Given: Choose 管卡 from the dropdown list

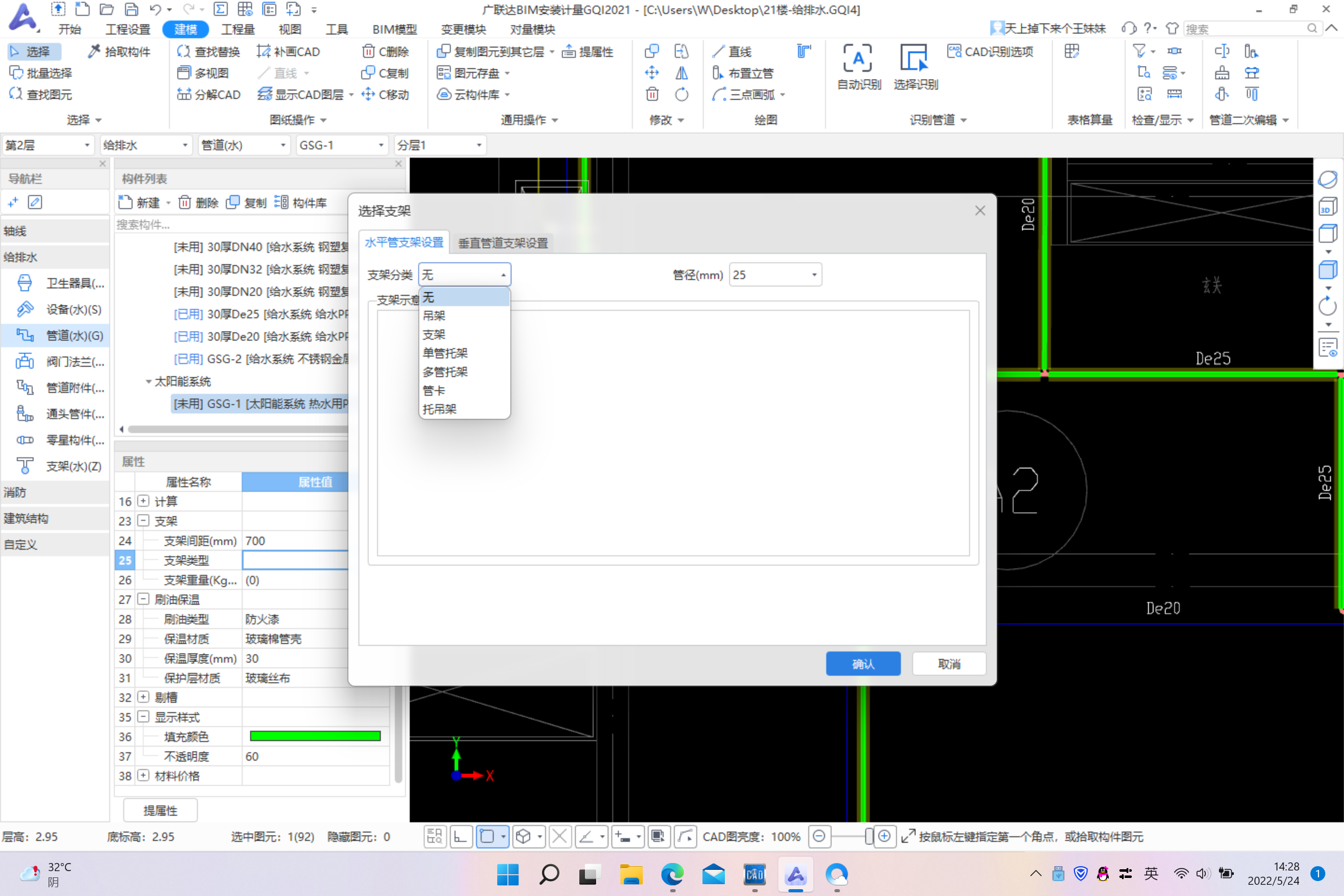Looking at the screenshot, I should point(465,391).
